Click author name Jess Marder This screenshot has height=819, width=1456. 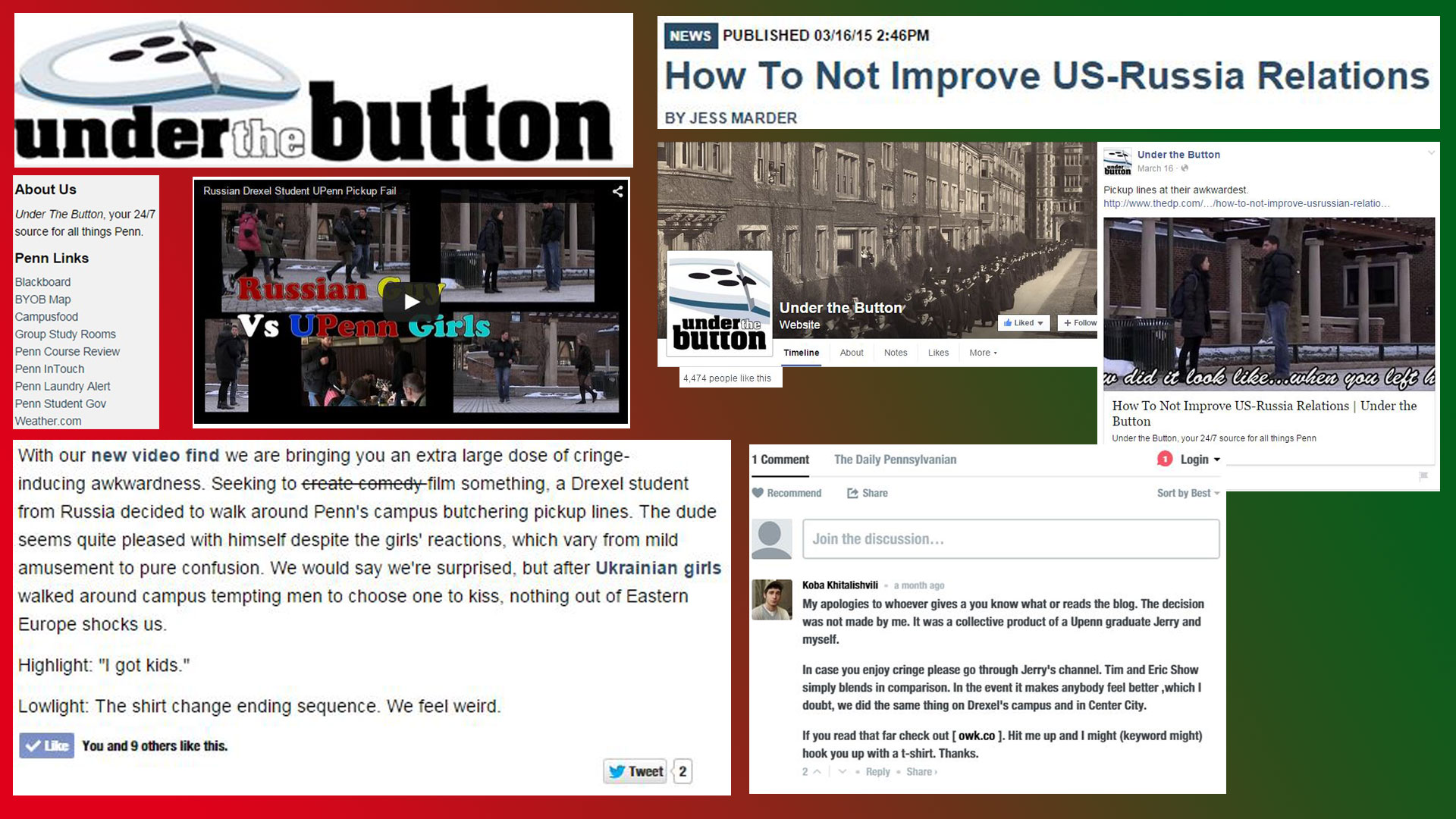pyautogui.click(x=744, y=118)
